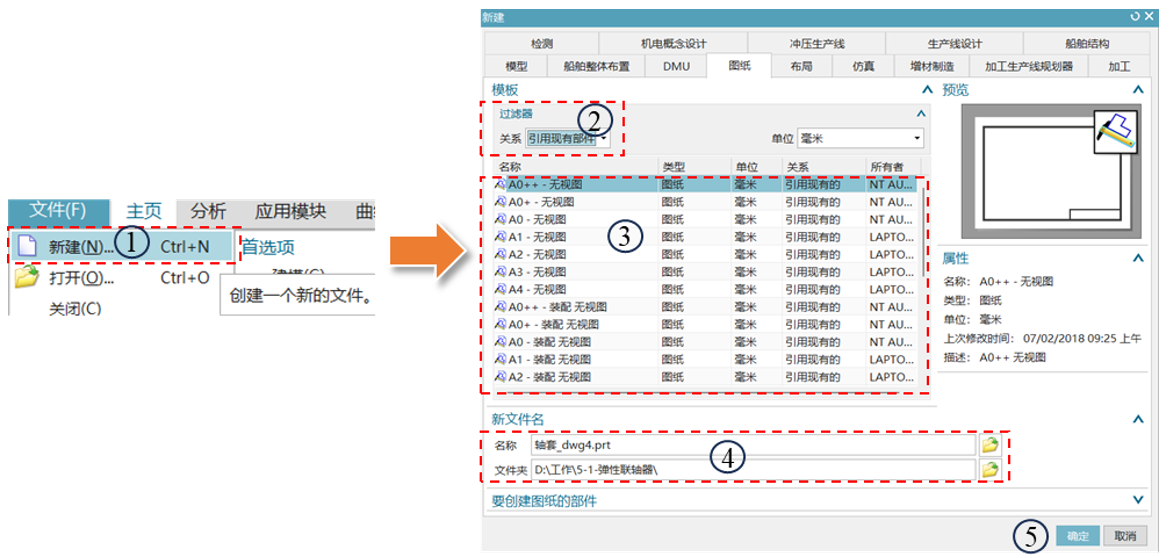Open the 单位 units dropdown
Screen dimensions: 1174x558
click(x=860, y=139)
